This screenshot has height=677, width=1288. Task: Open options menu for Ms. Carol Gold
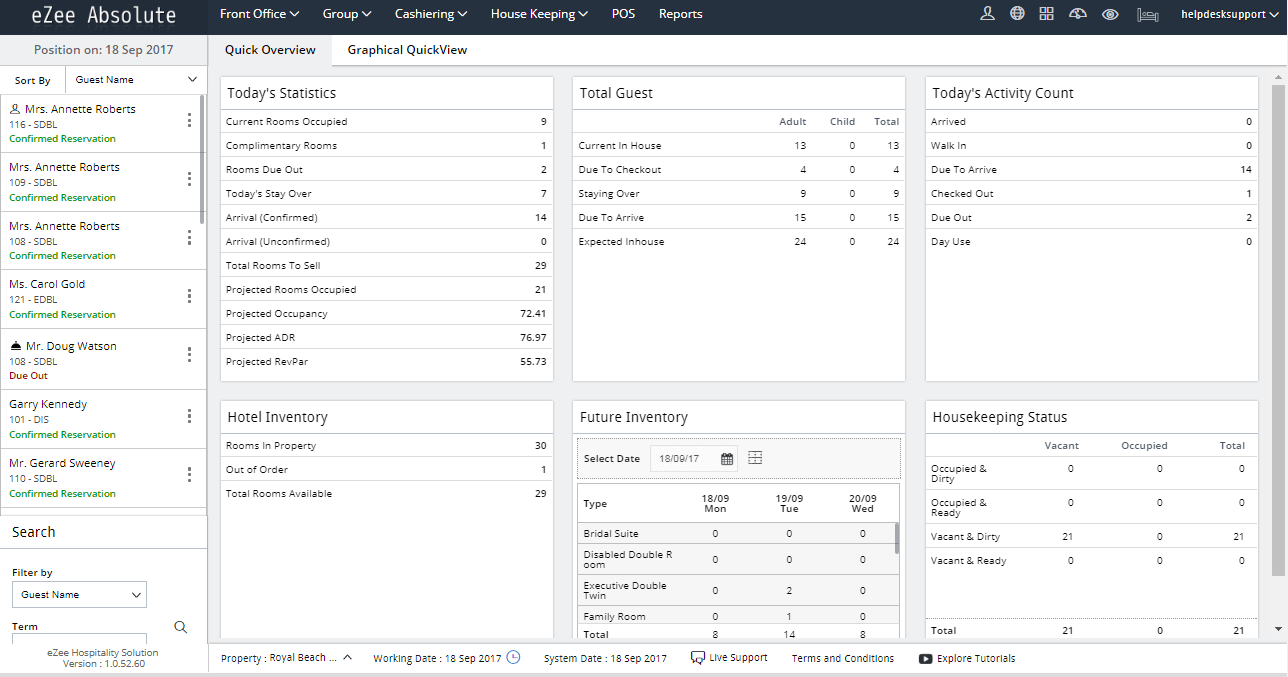pos(189,296)
